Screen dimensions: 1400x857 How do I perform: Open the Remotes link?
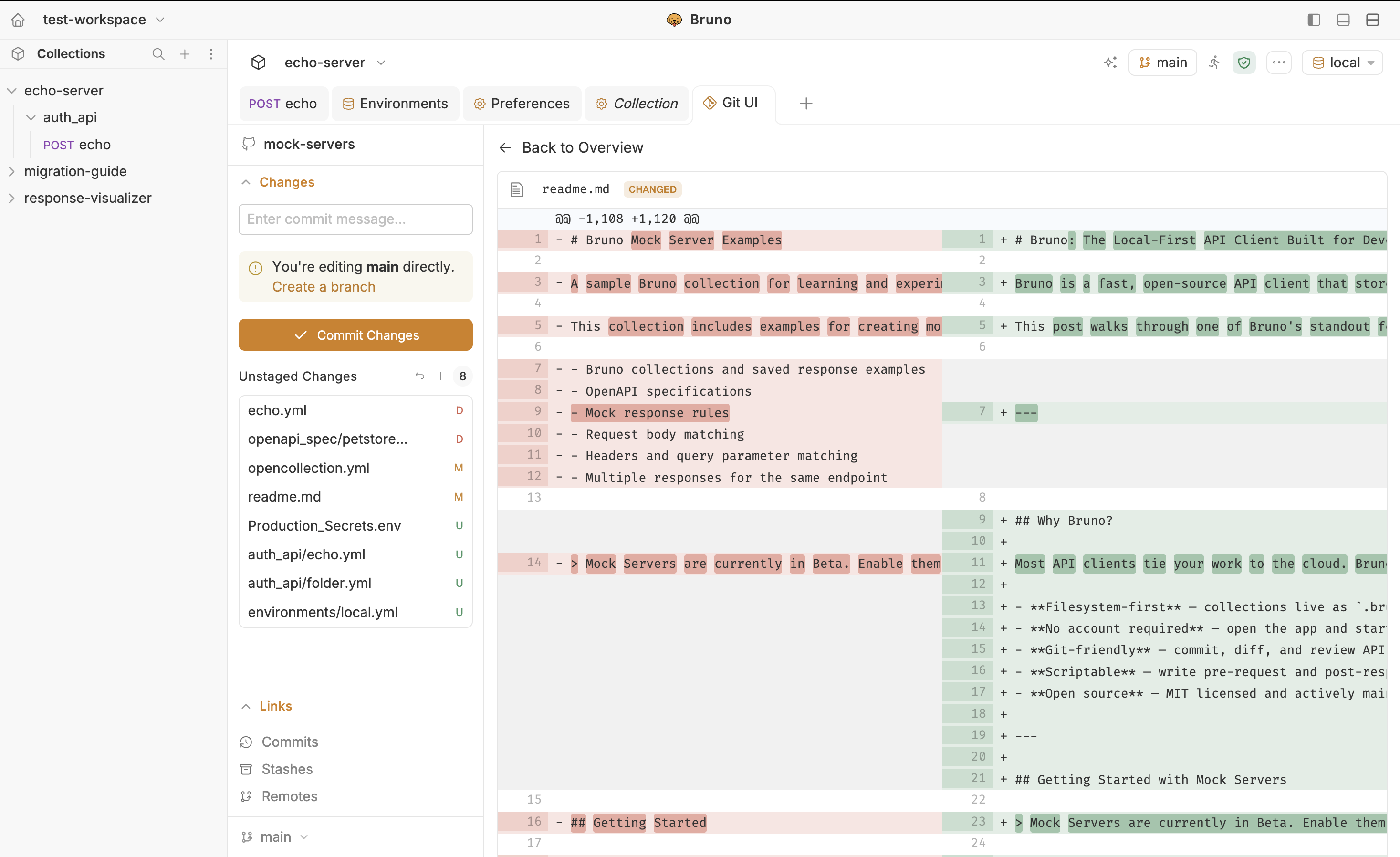click(289, 797)
